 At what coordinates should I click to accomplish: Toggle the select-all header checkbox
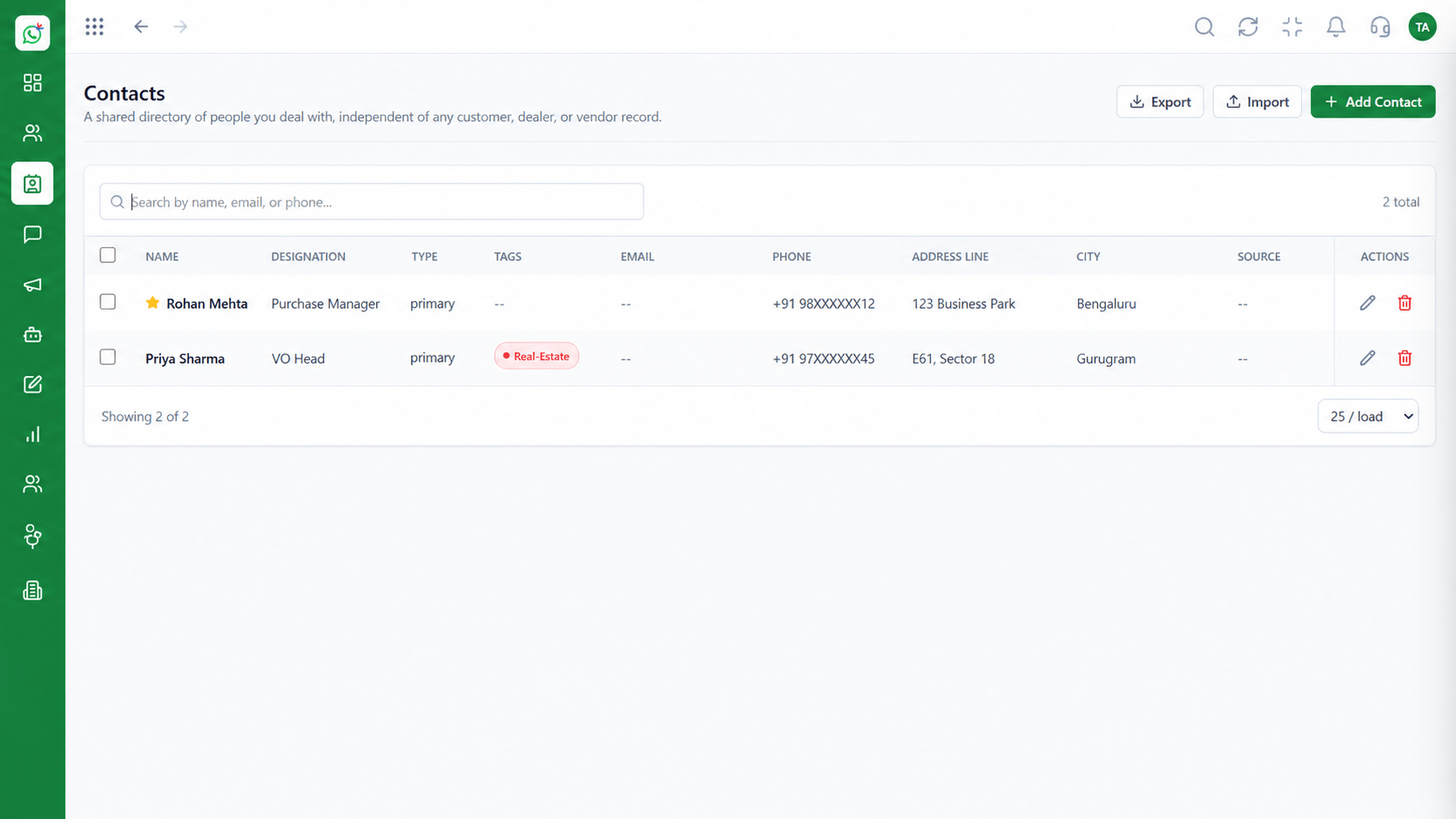[108, 255]
